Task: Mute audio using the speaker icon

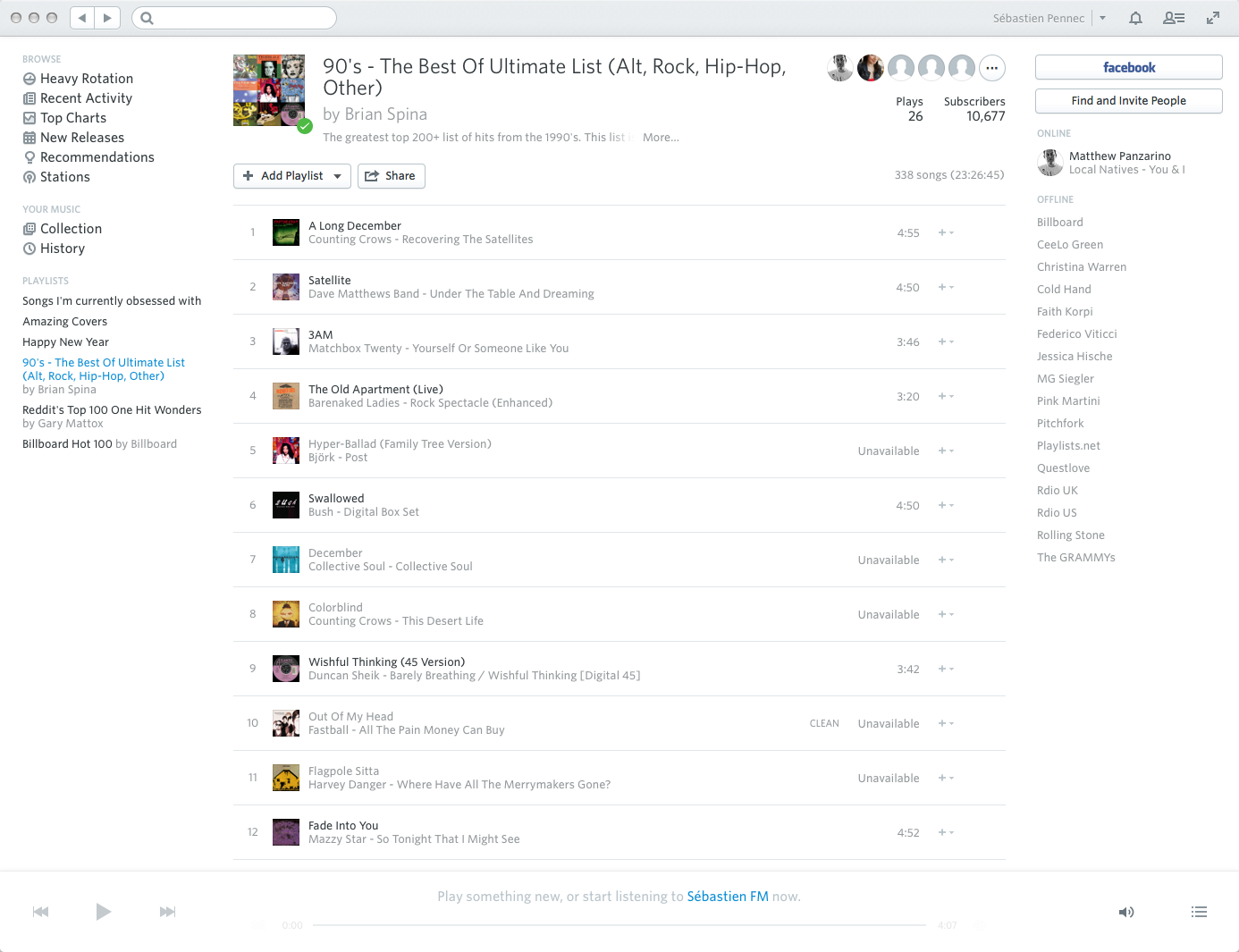Action: (1126, 912)
